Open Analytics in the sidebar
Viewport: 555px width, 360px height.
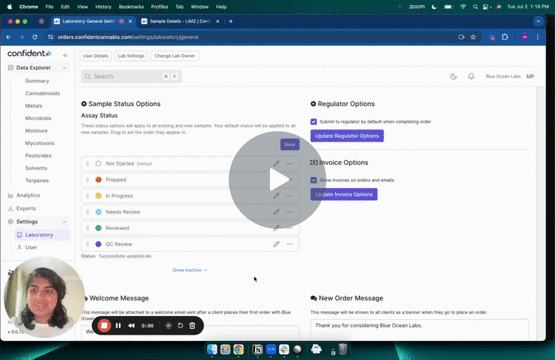coord(28,195)
